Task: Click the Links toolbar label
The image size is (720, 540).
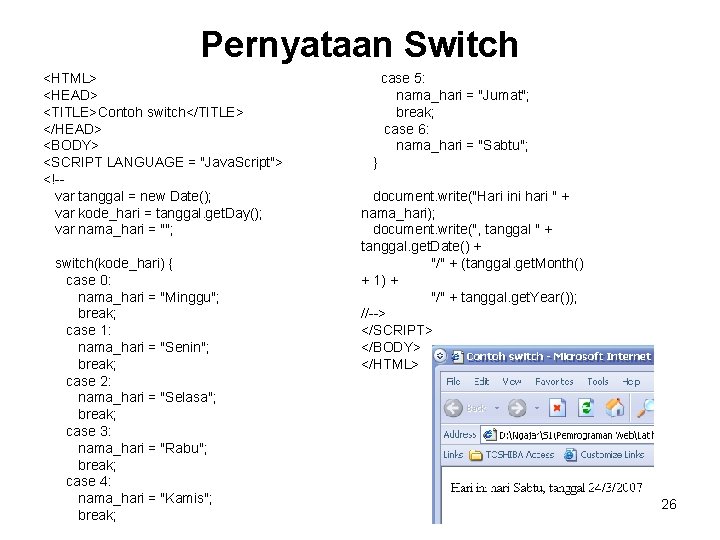Action: pyautogui.click(x=453, y=455)
